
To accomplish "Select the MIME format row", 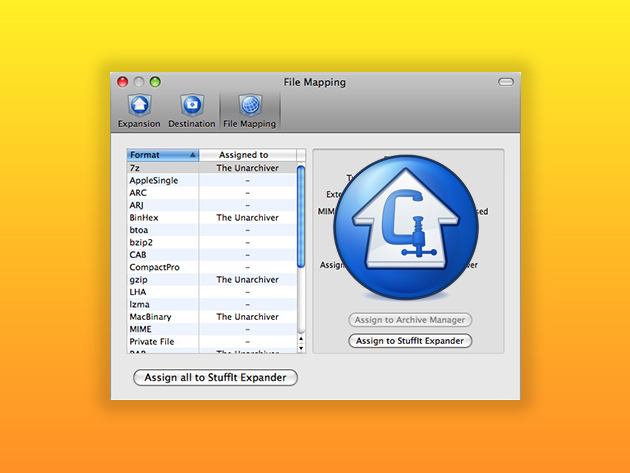I will (x=212, y=329).
